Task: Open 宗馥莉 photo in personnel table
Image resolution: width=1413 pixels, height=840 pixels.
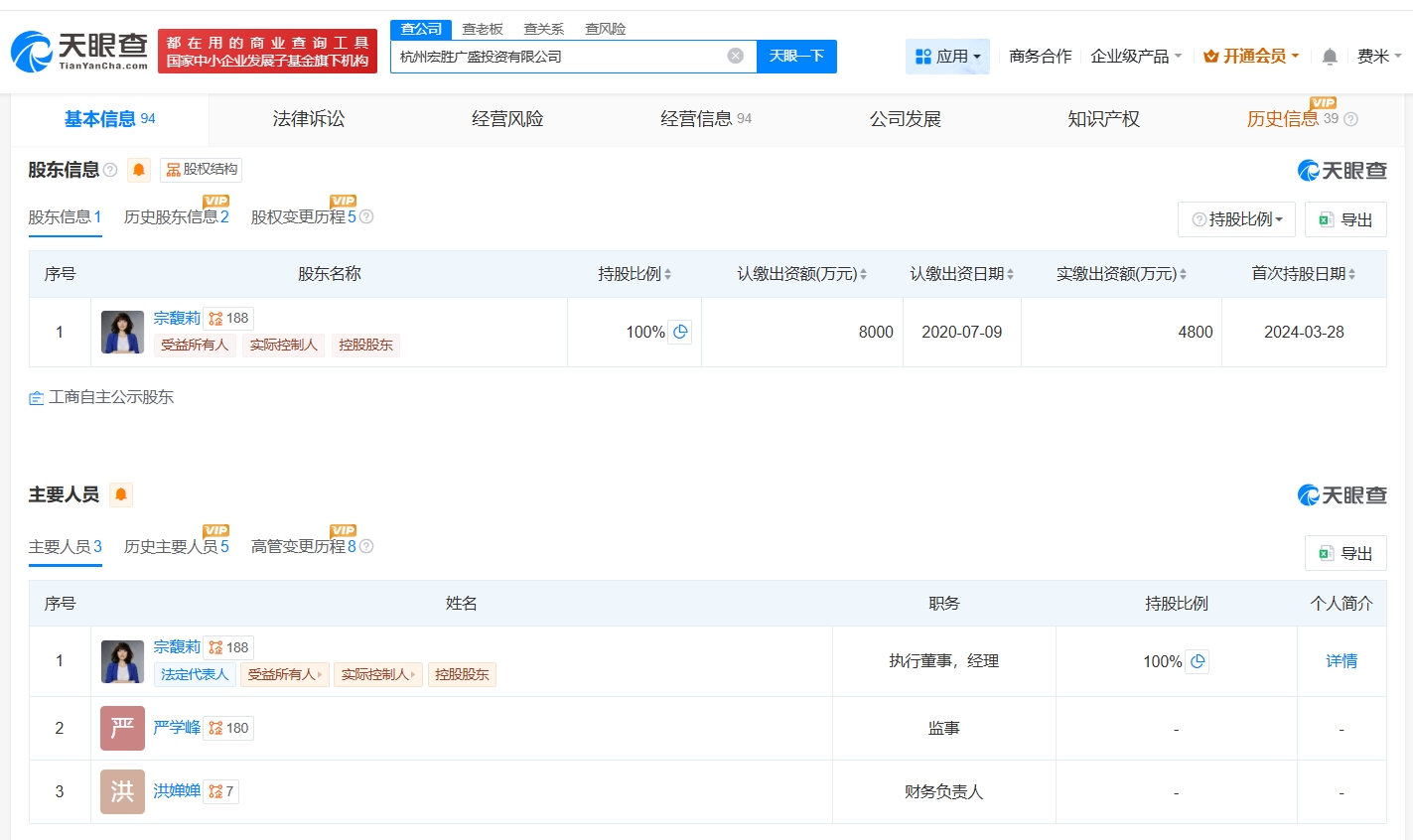Action: click(122, 661)
